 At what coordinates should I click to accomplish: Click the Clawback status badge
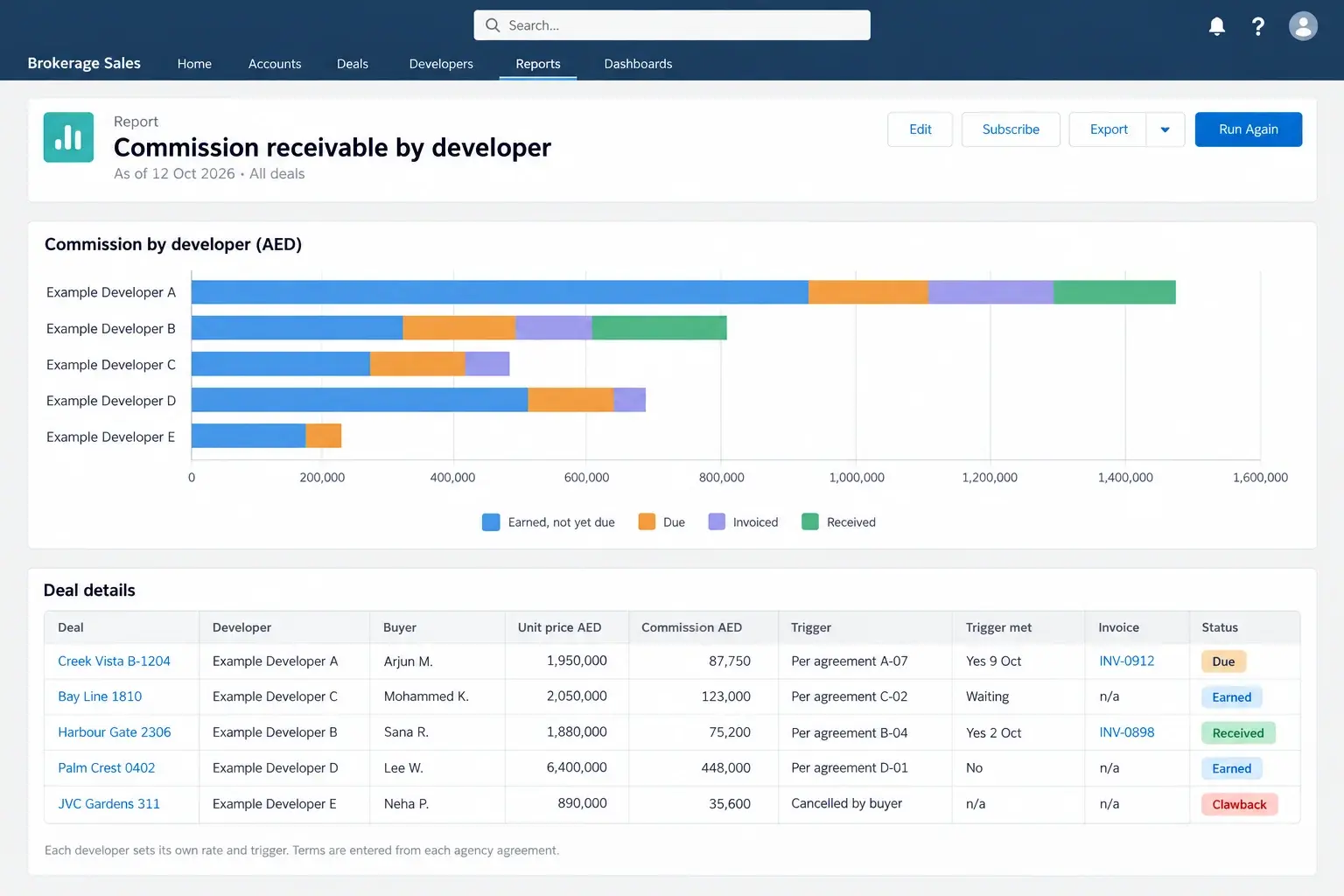click(1239, 805)
